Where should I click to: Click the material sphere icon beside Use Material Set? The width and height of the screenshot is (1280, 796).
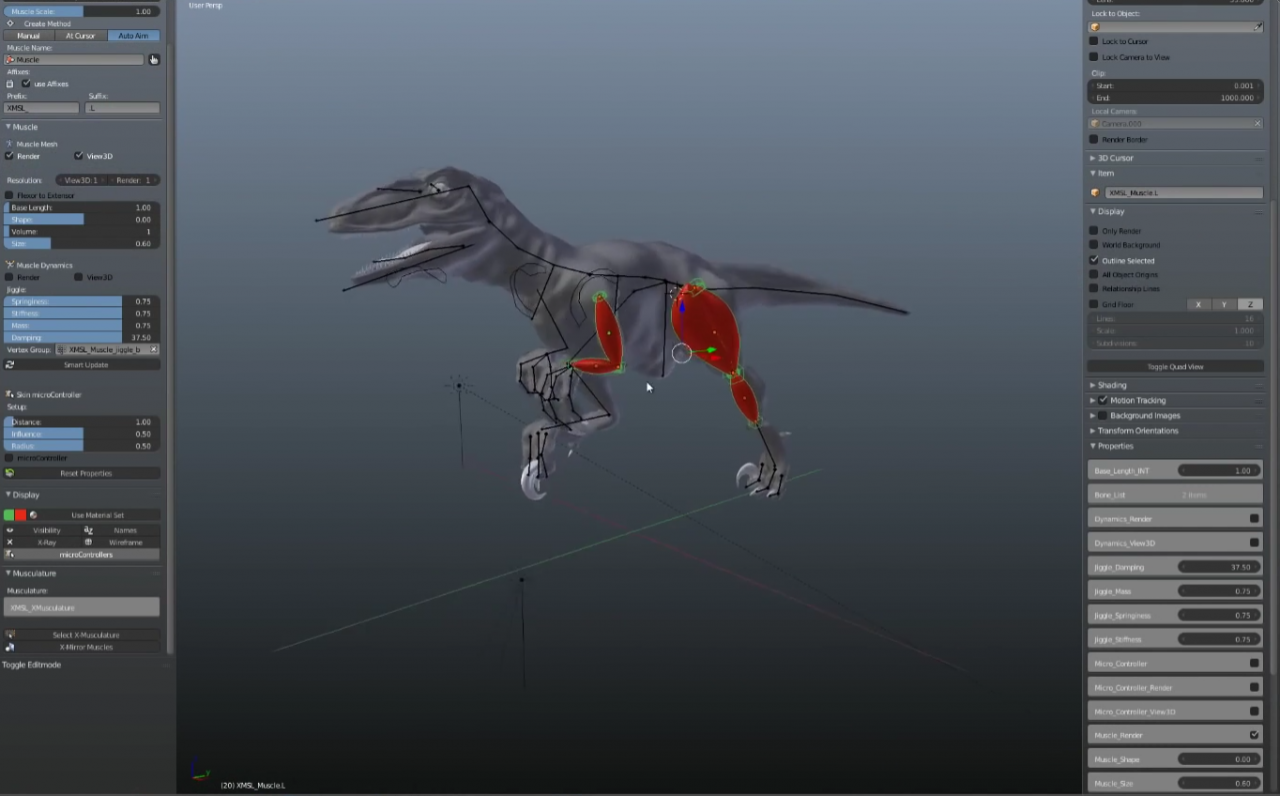tap(33, 515)
